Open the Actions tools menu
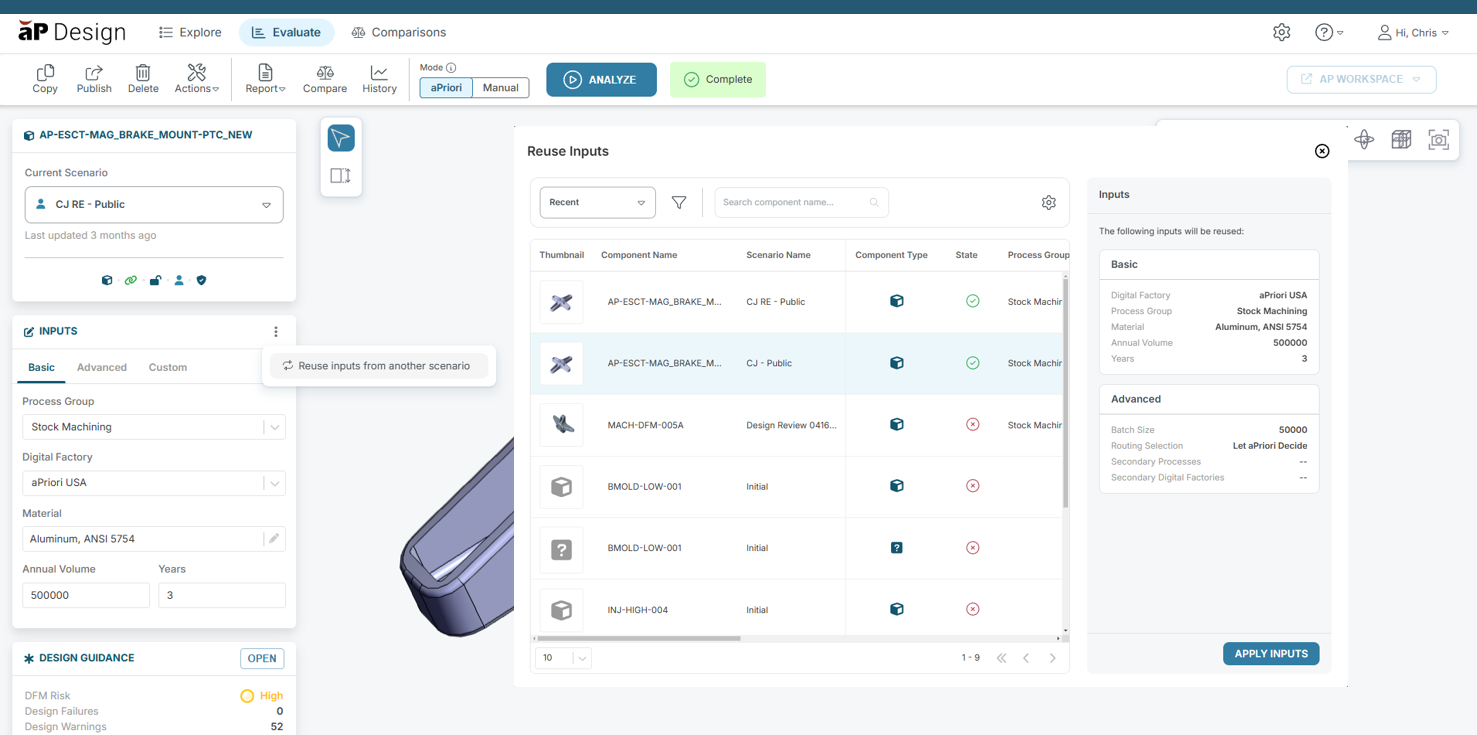Screen dimensions: 1477x735 click(196, 79)
